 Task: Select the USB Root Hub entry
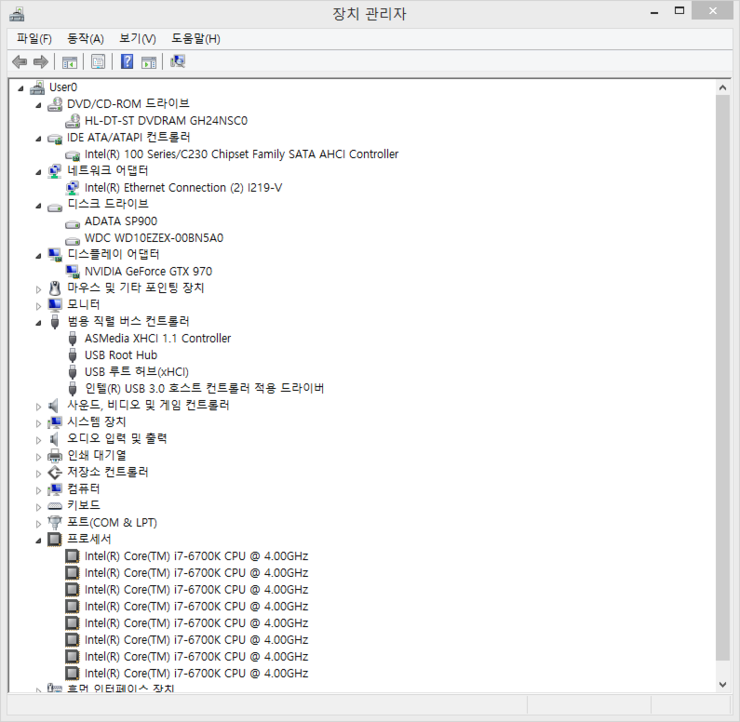click(x=121, y=355)
